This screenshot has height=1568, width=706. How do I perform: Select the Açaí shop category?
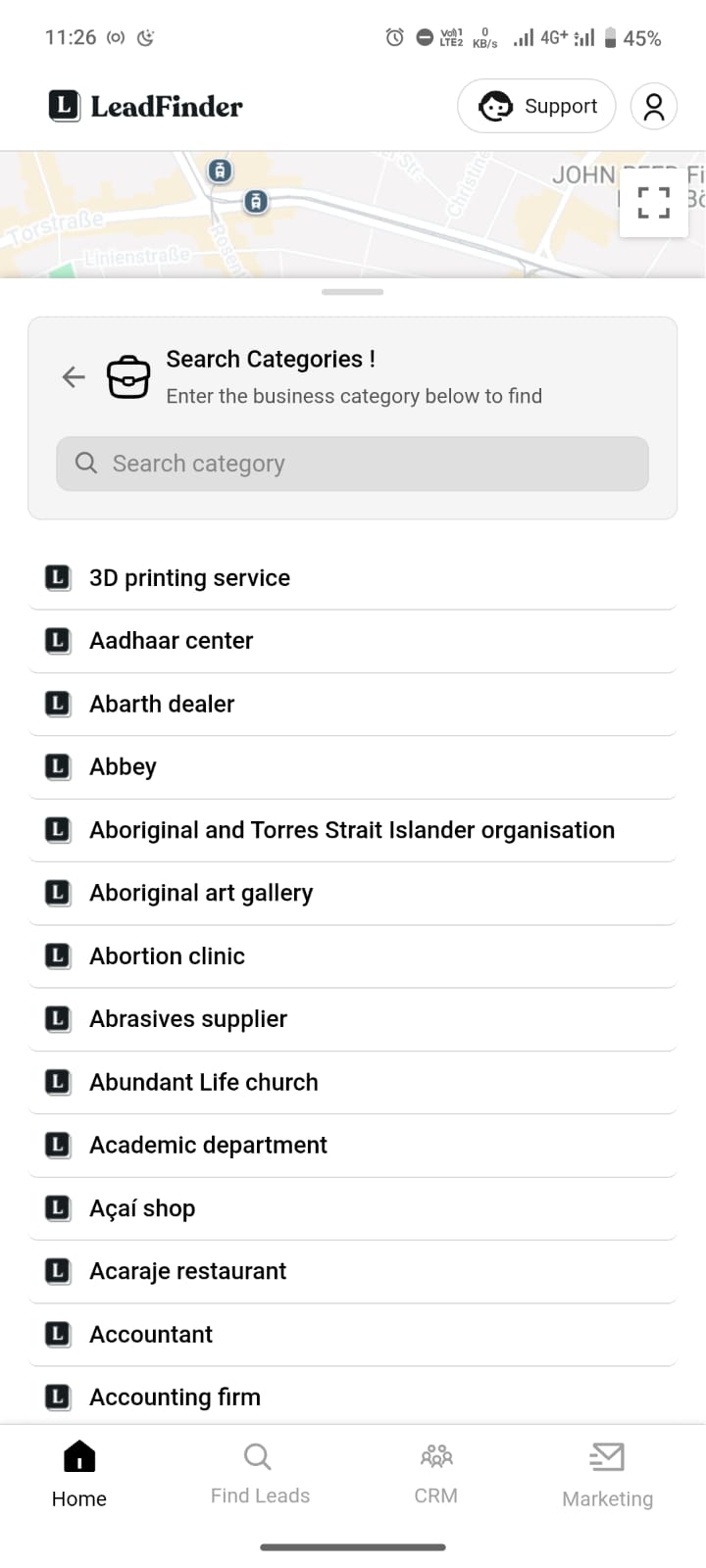tap(352, 1208)
